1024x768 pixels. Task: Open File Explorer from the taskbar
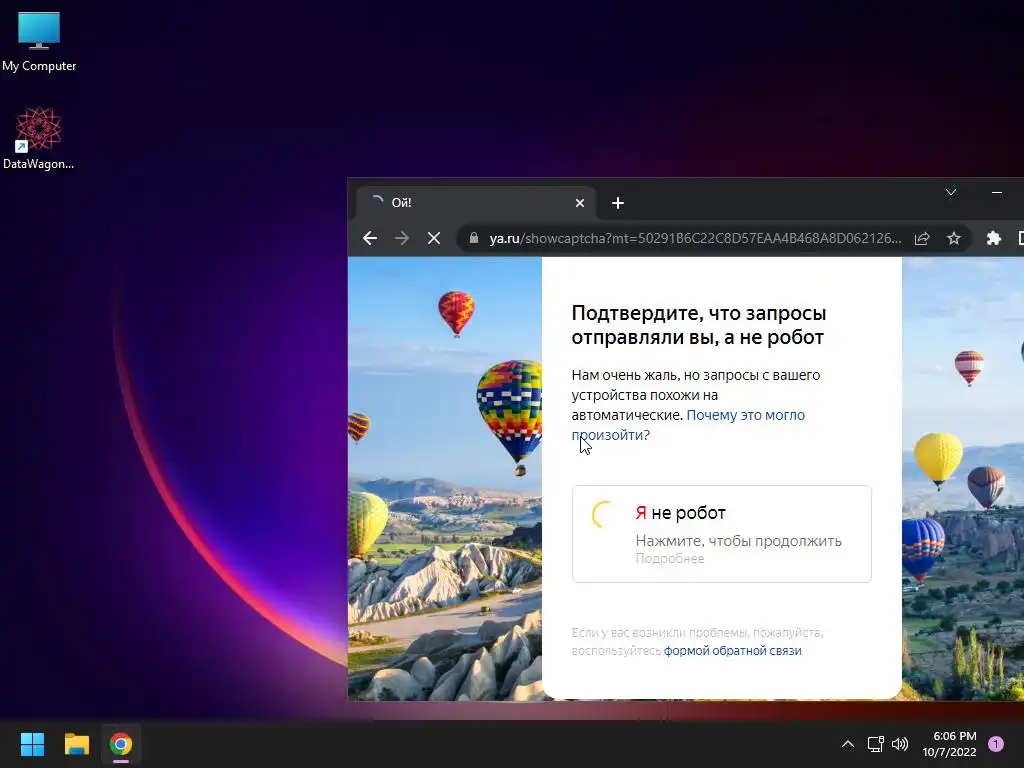76,744
